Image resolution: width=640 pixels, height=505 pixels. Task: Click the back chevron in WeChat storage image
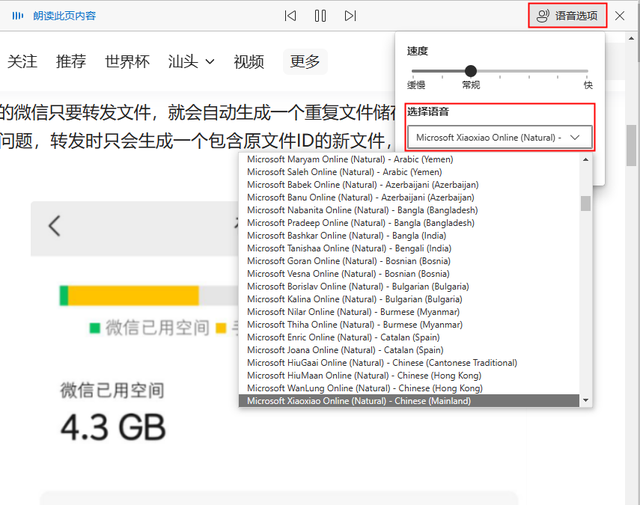click(x=54, y=226)
